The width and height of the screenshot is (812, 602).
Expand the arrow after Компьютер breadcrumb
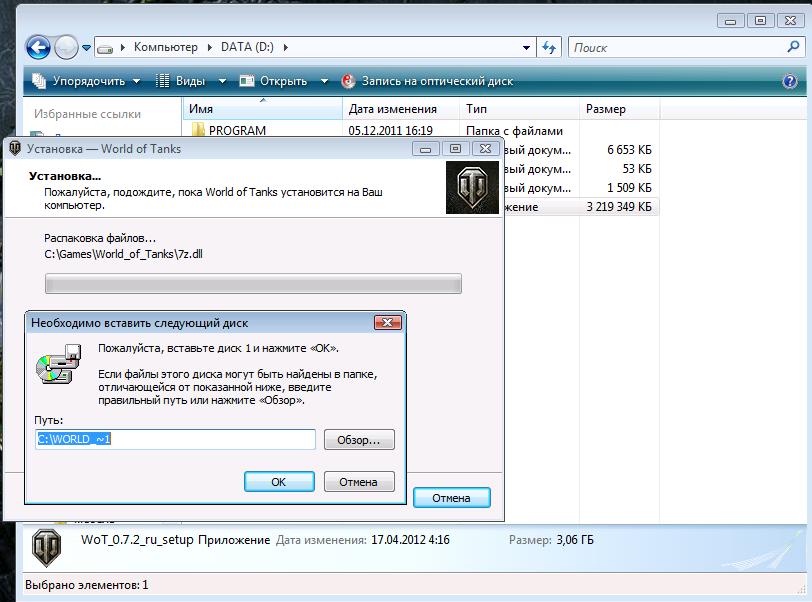[210, 48]
